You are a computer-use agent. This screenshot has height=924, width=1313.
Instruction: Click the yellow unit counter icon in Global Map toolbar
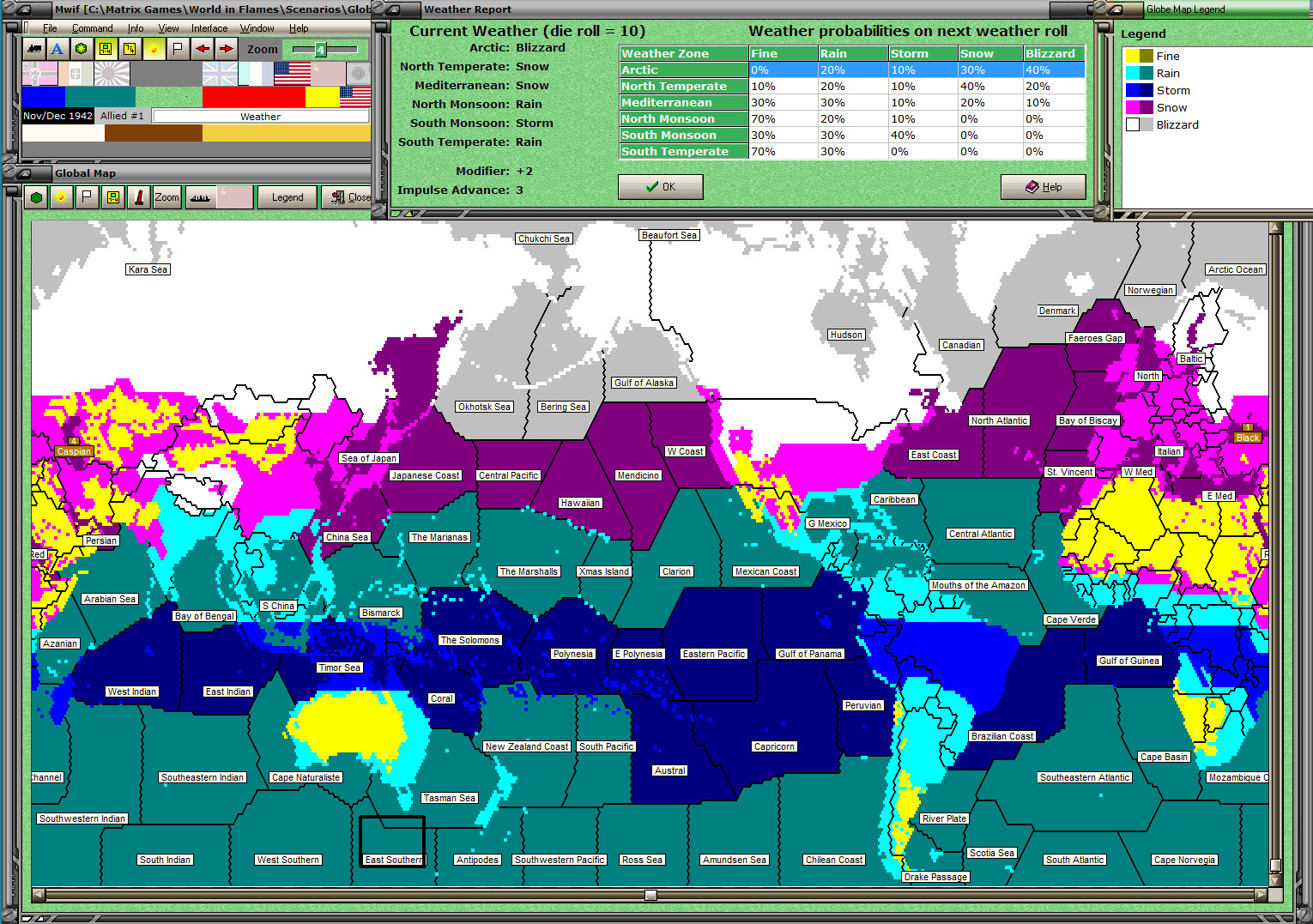click(x=112, y=197)
